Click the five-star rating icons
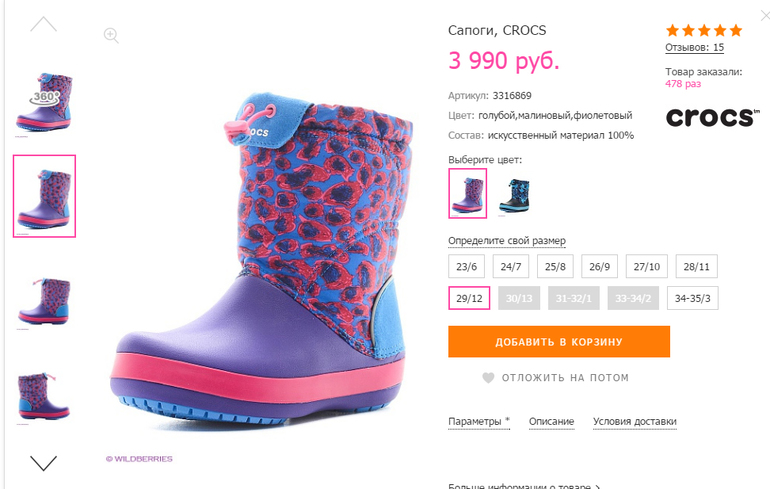Viewport: 770px width, 489px height. pos(704,30)
